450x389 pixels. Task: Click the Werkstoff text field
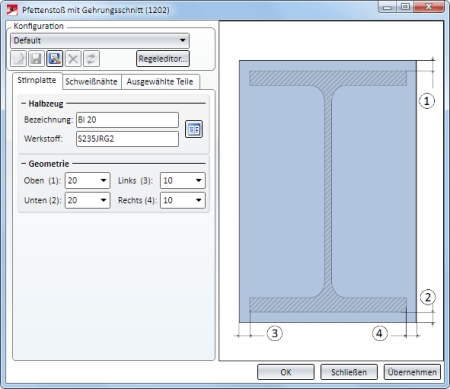pyautogui.click(x=127, y=139)
